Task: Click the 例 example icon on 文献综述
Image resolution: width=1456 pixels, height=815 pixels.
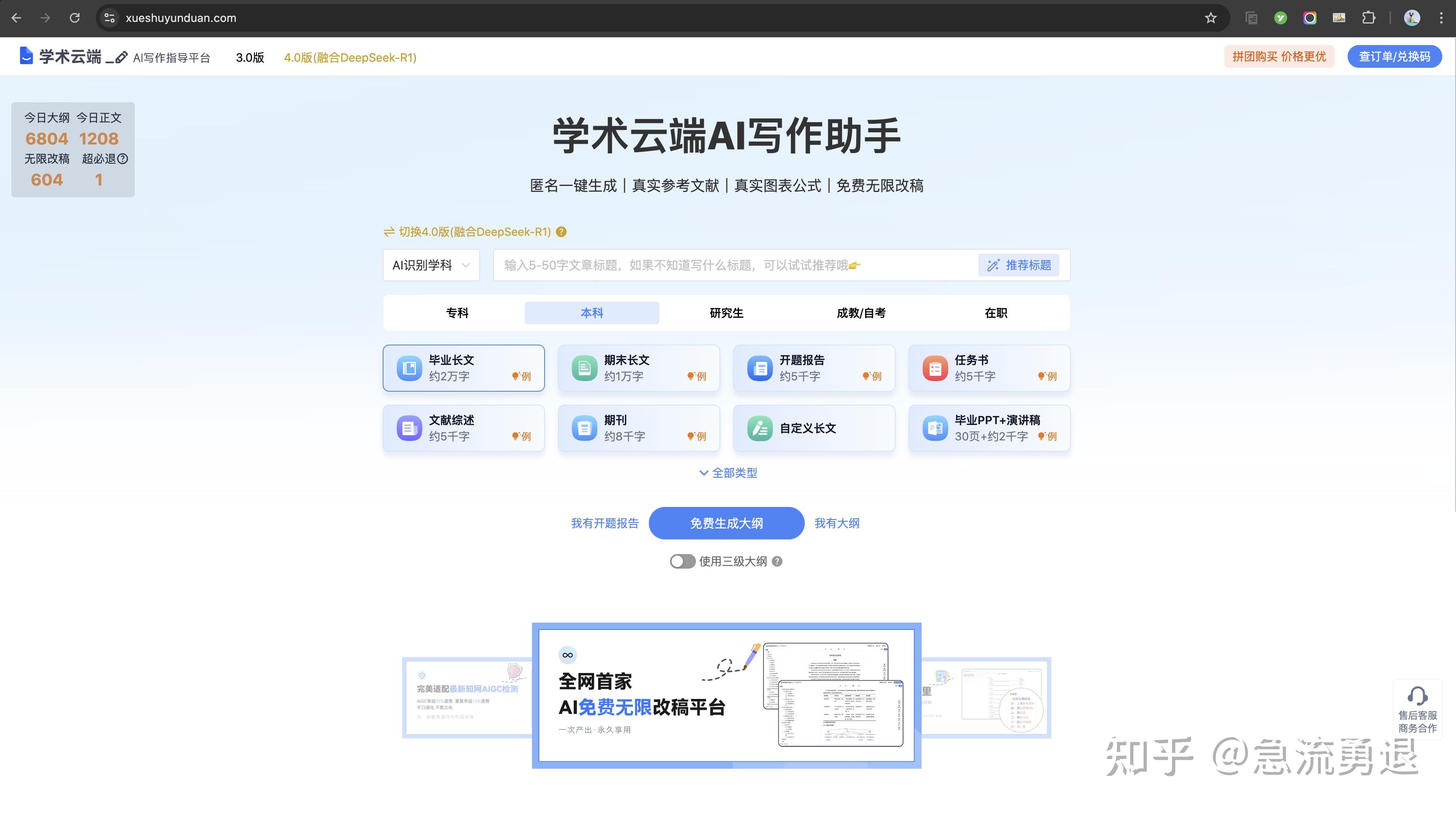Action: click(x=522, y=436)
